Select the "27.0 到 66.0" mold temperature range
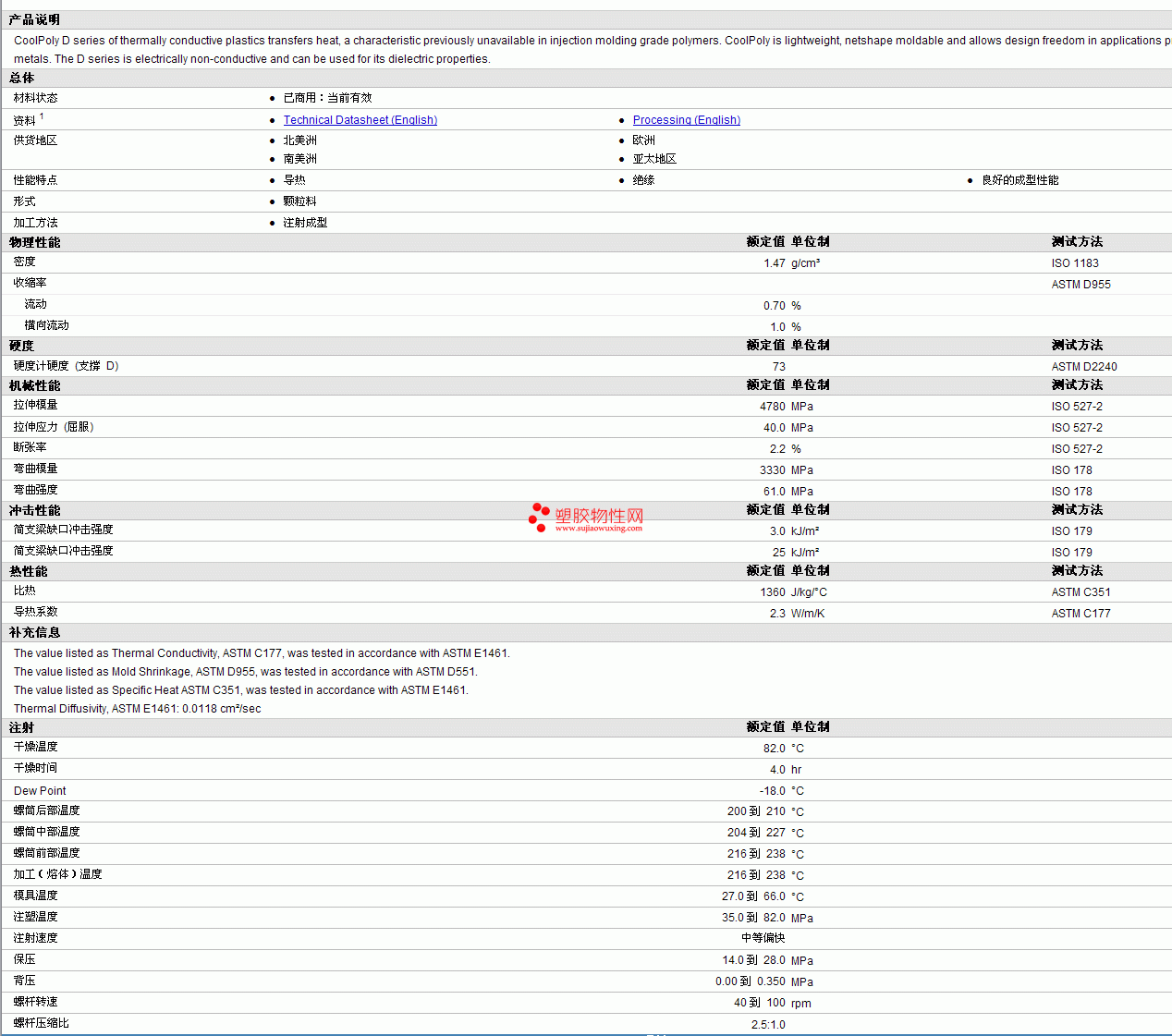 point(753,896)
